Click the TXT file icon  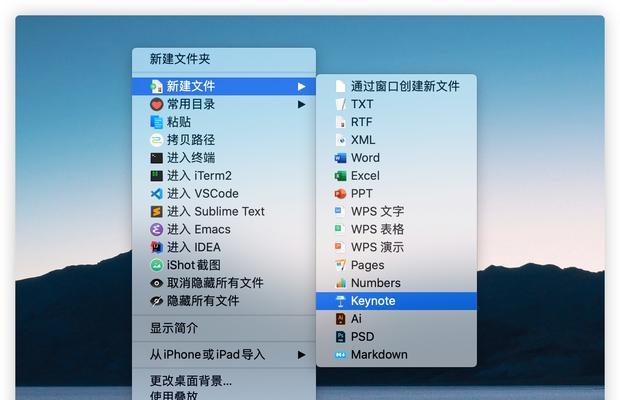[x=340, y=104]
